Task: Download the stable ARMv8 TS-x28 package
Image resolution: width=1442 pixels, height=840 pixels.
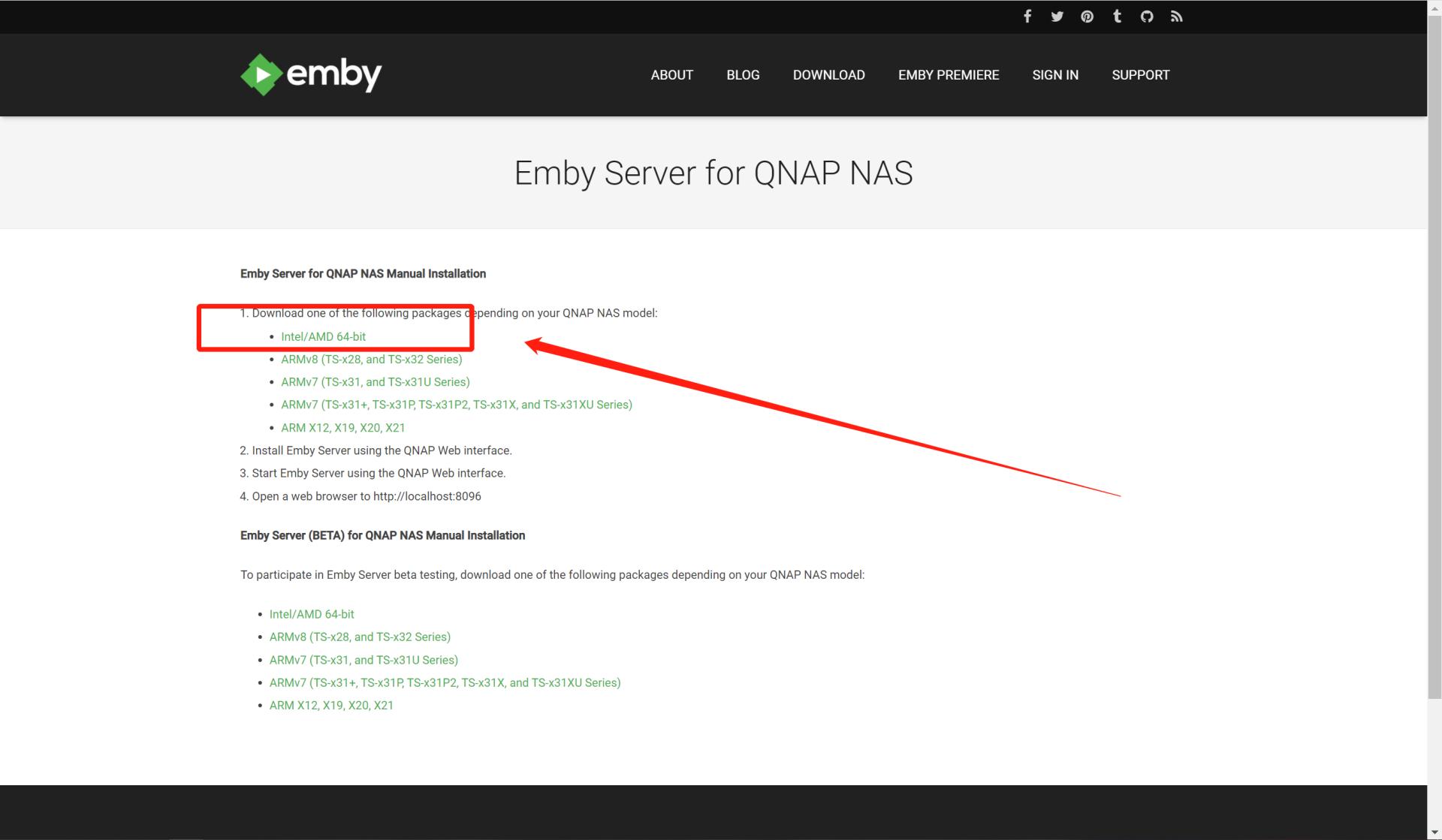Action: point(371,360)
